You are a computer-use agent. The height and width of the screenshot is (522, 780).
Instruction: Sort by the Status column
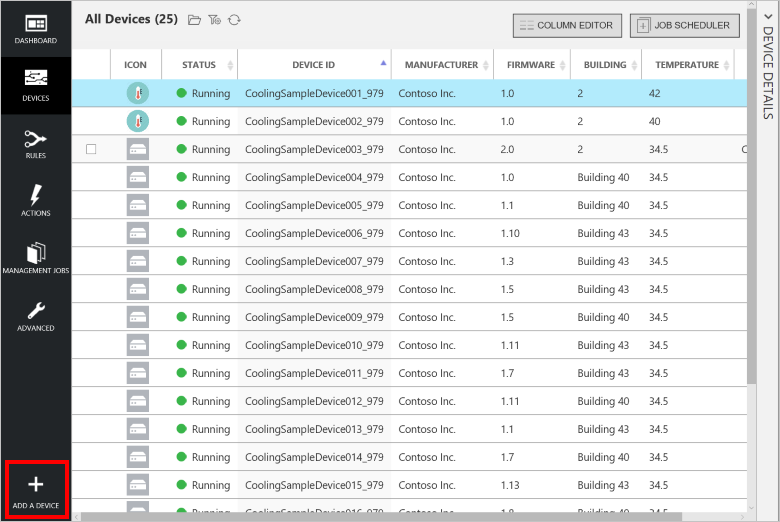(199, 65)
